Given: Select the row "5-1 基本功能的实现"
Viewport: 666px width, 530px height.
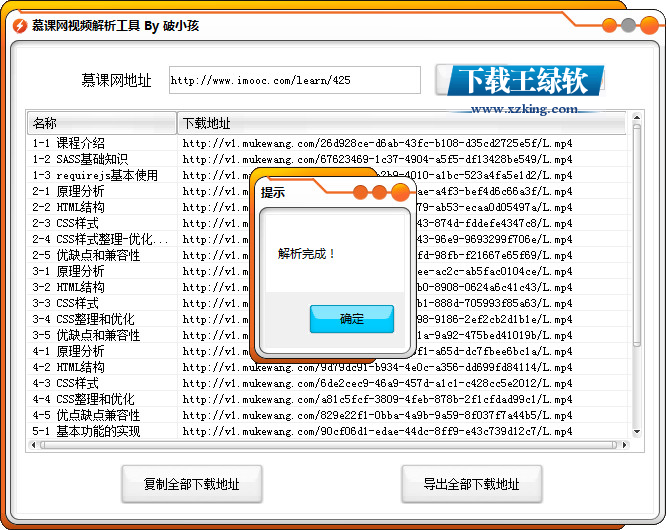Looking at the screenshot, I should (x=327, y=431).
